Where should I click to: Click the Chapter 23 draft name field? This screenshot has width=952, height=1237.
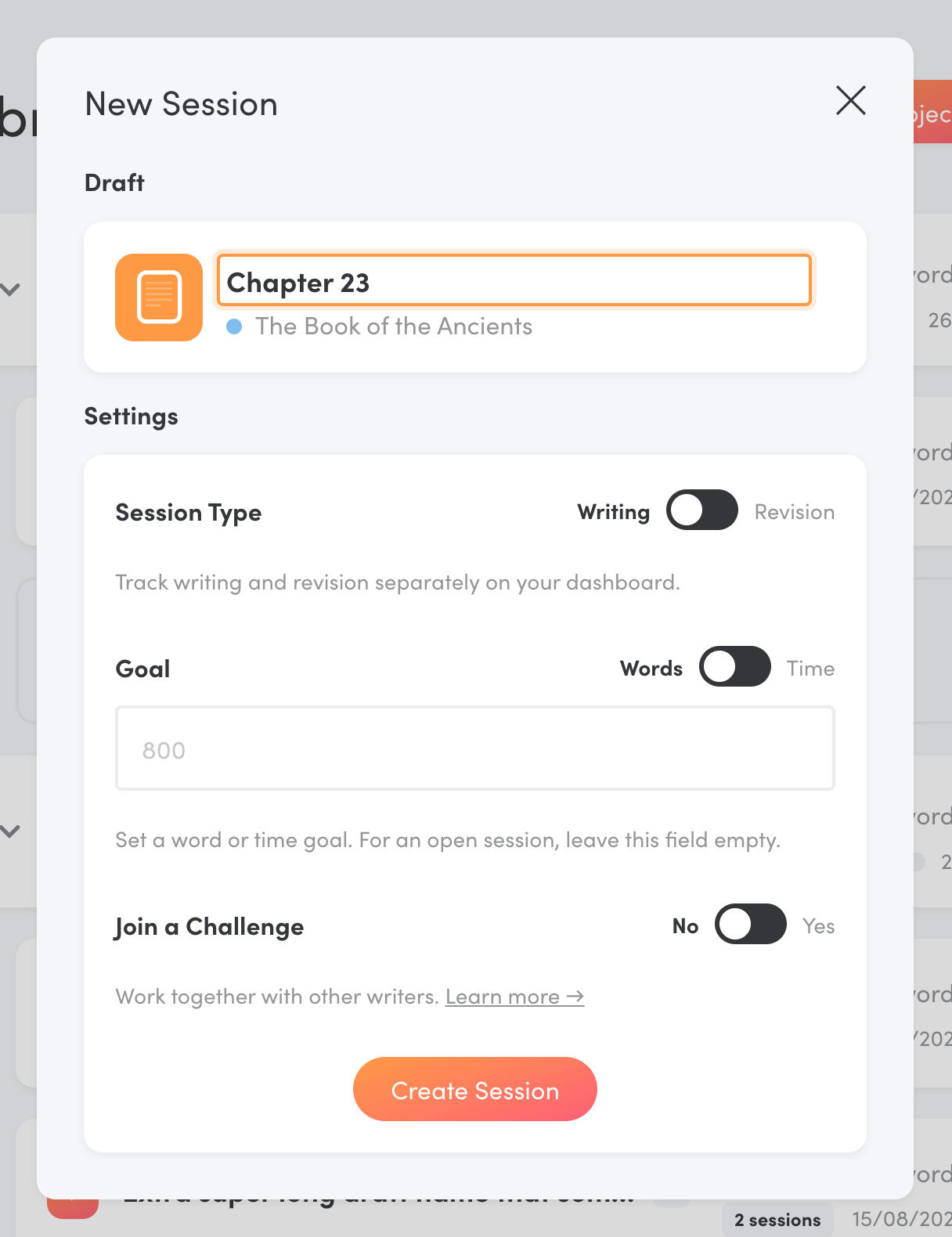(514, 281)
